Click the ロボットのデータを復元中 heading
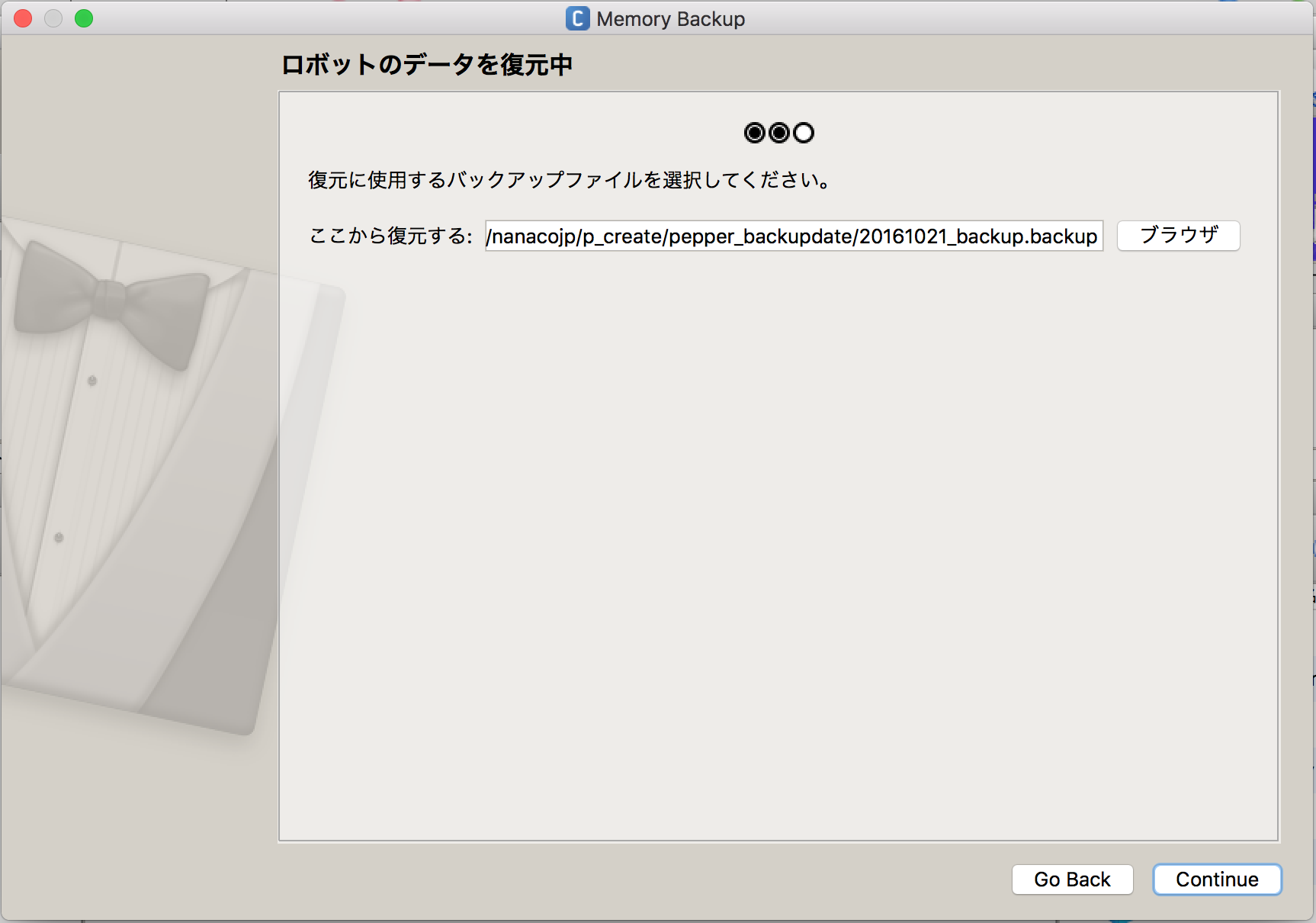Screen dimensions: 1316x923 (427, 65)
